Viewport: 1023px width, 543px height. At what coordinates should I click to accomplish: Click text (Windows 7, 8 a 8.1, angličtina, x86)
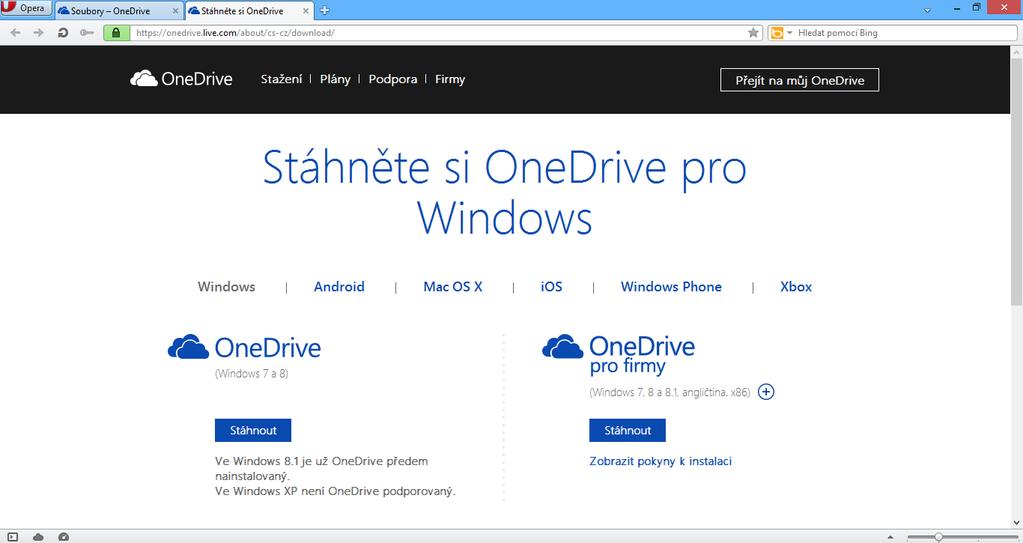click(669, 392)
